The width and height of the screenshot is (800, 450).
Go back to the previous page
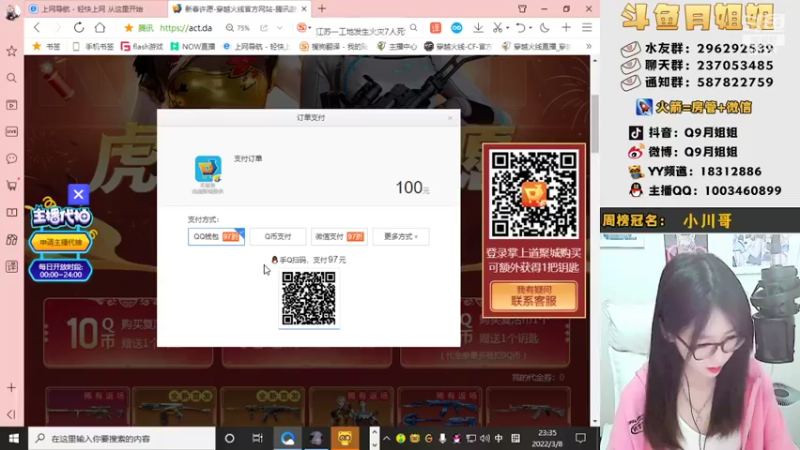37,28
